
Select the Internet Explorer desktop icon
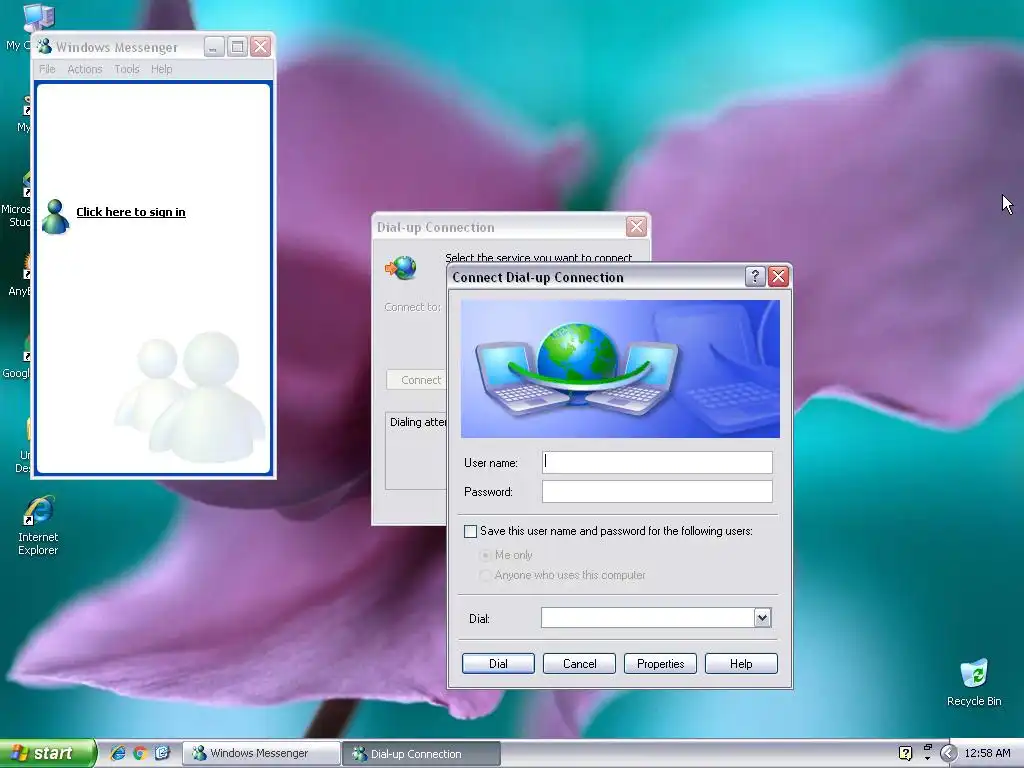click(38, 526)
